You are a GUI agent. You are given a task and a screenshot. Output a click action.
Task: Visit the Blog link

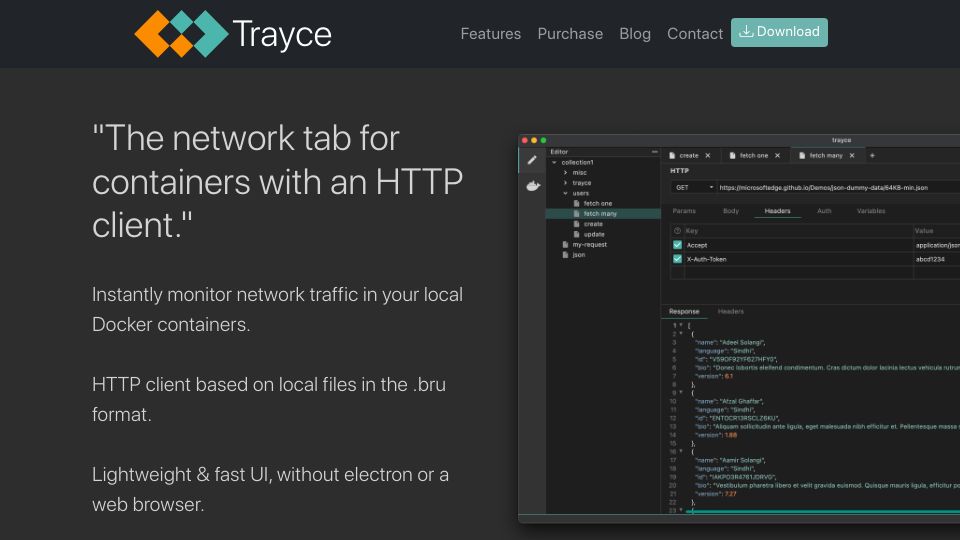pos(635,34)
